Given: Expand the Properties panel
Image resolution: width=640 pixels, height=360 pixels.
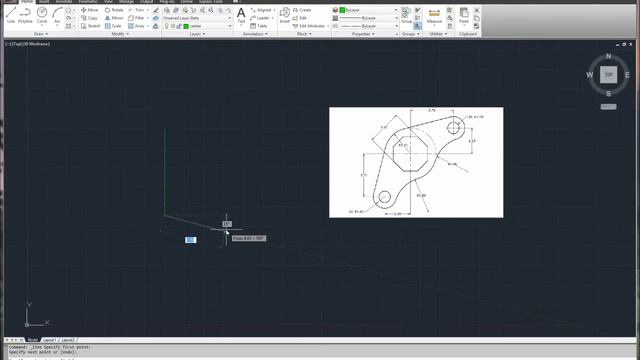Looking at the screenshot, I should pos(363,34).
